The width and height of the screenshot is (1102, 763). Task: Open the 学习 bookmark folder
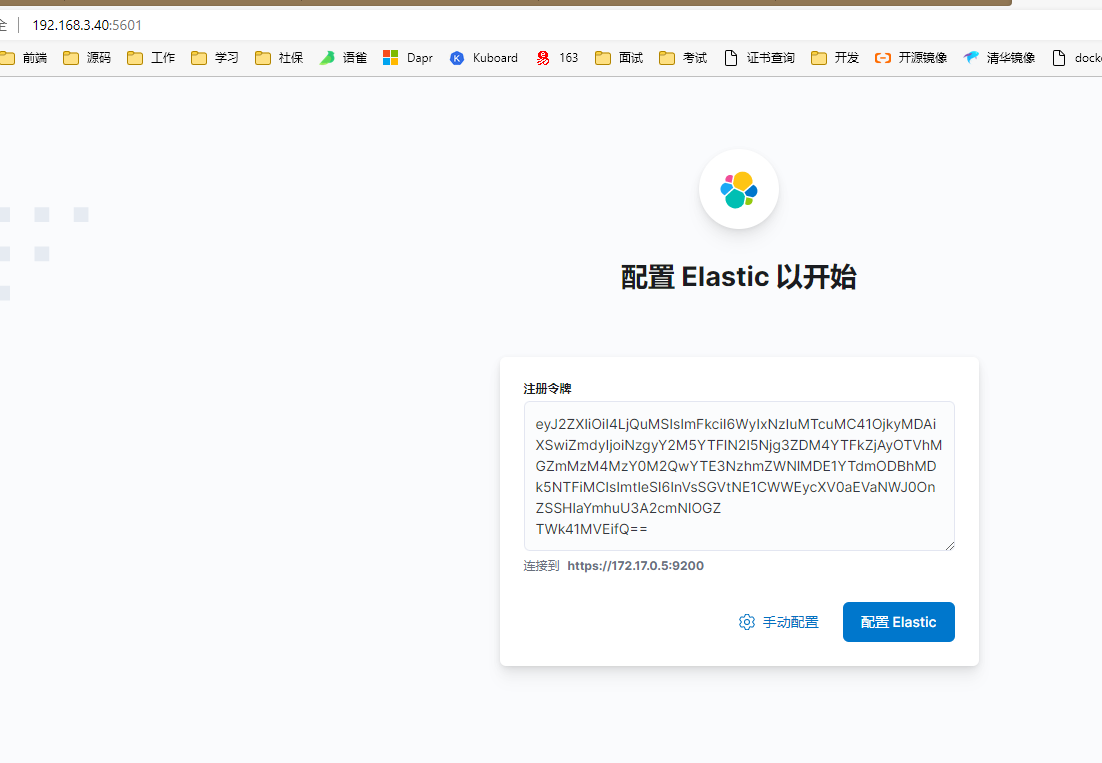[x=215, y=58]
